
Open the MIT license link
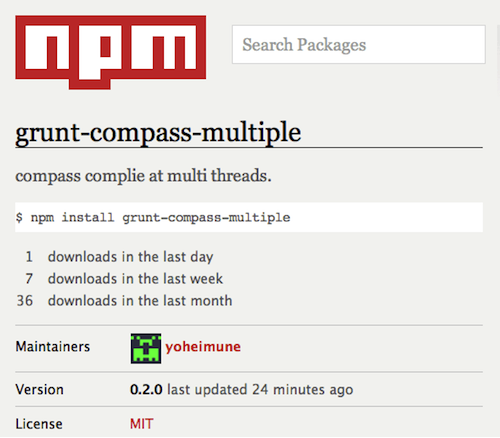(x=141, y=424)
